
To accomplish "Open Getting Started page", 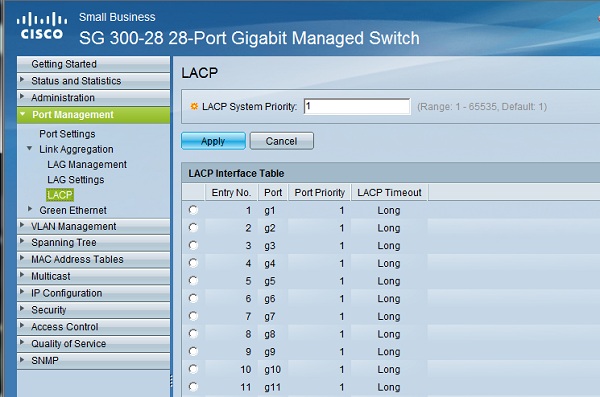I will tap(93, 64).
